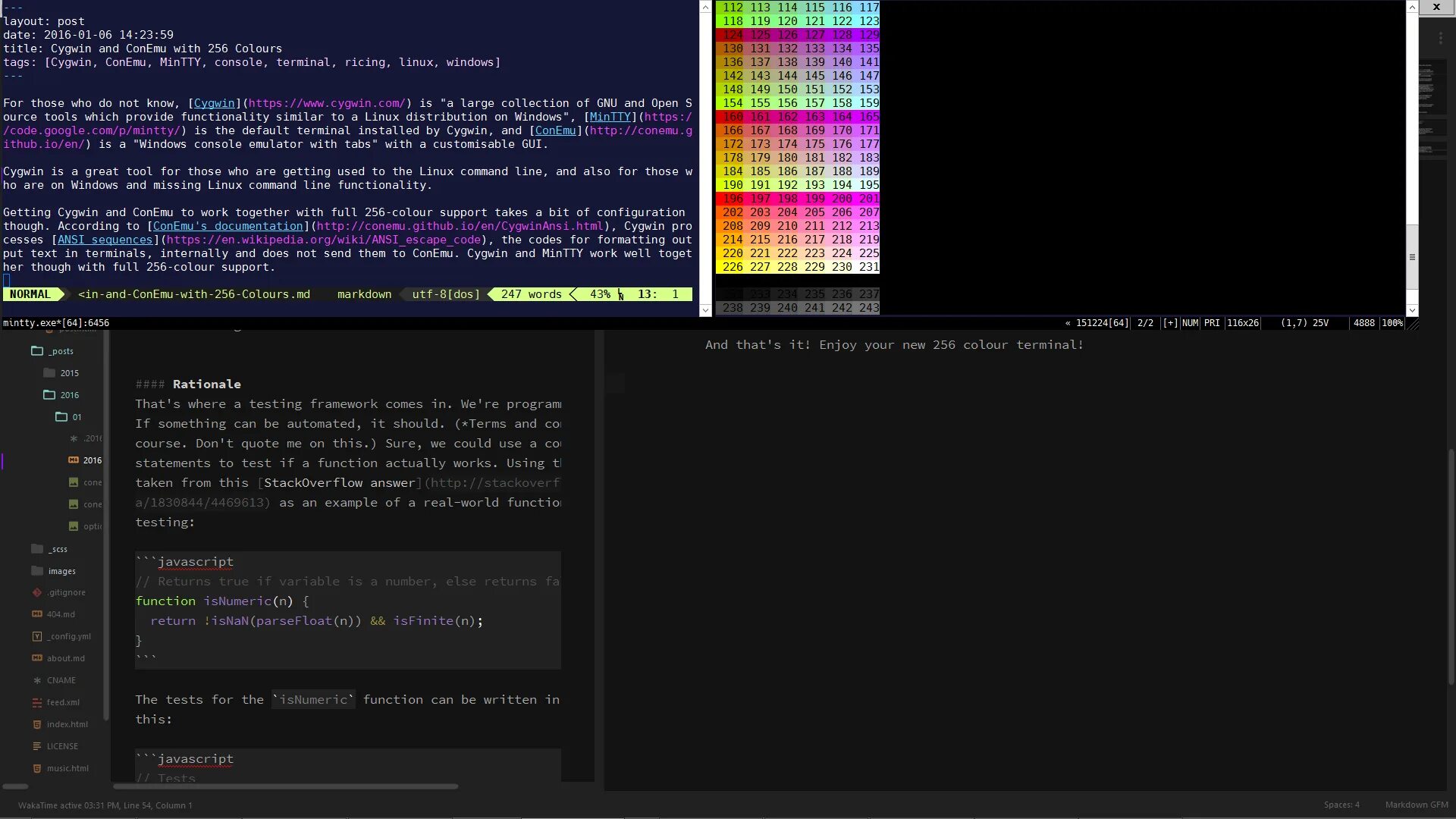
Task: Collapse the 01 subfolder
Action: 77,417
